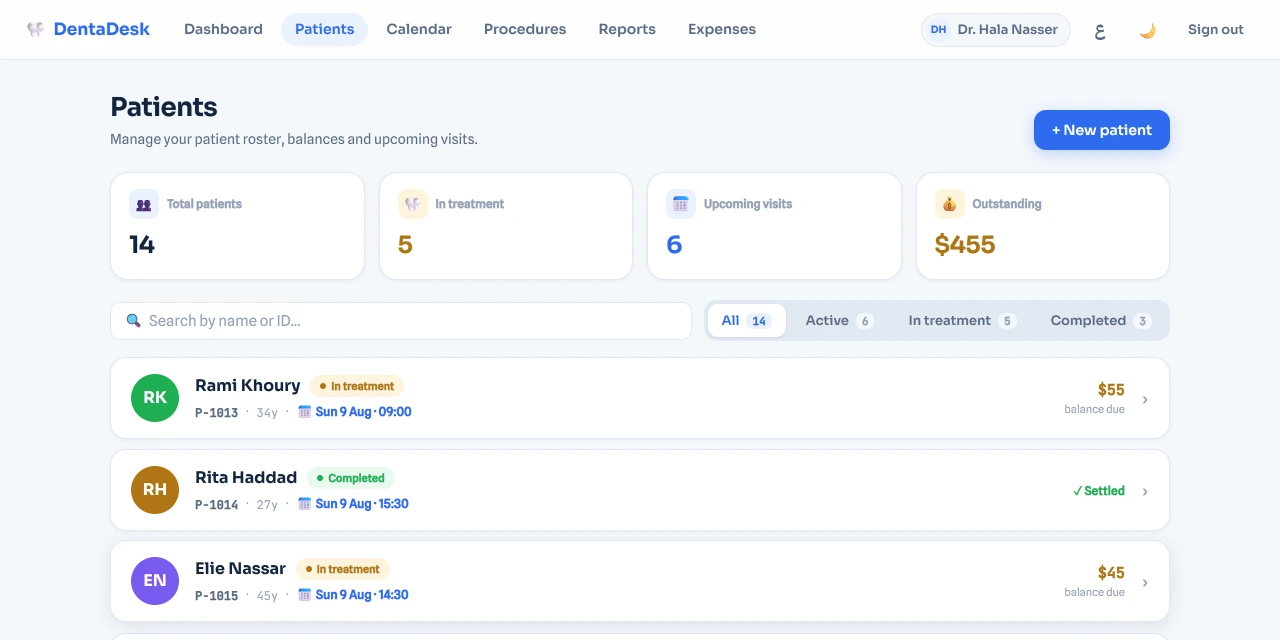1280x640 pixels.
Task: Click the Rita Haddad patient name
Action: 246,478
